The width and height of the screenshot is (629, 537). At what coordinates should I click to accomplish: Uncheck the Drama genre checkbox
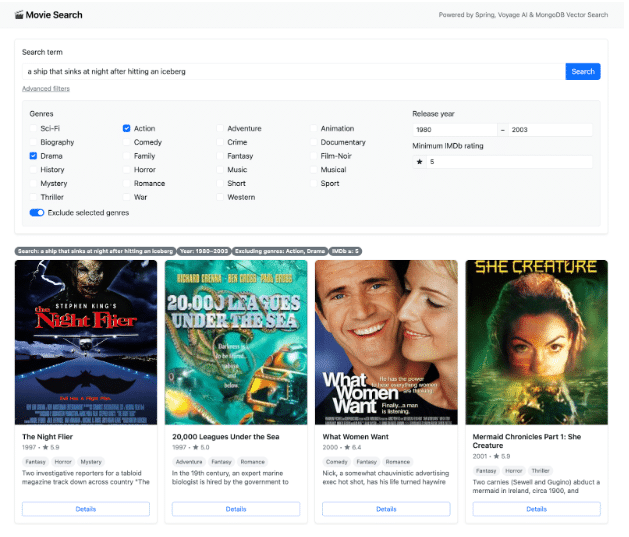(33, 156)
